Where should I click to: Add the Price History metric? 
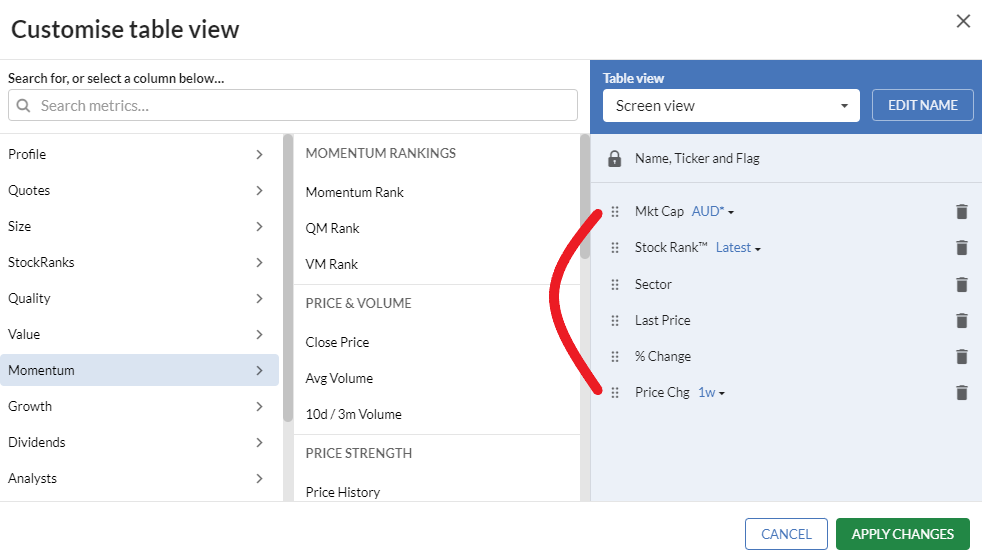(343, 492)
